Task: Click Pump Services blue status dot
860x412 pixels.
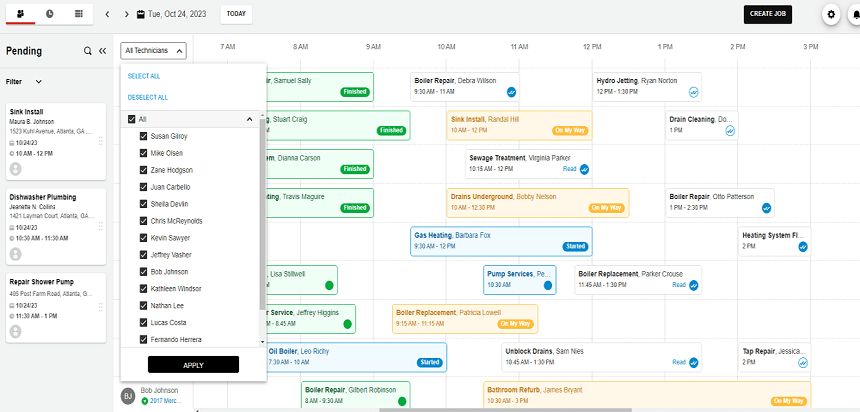Action: pos(548,285)
